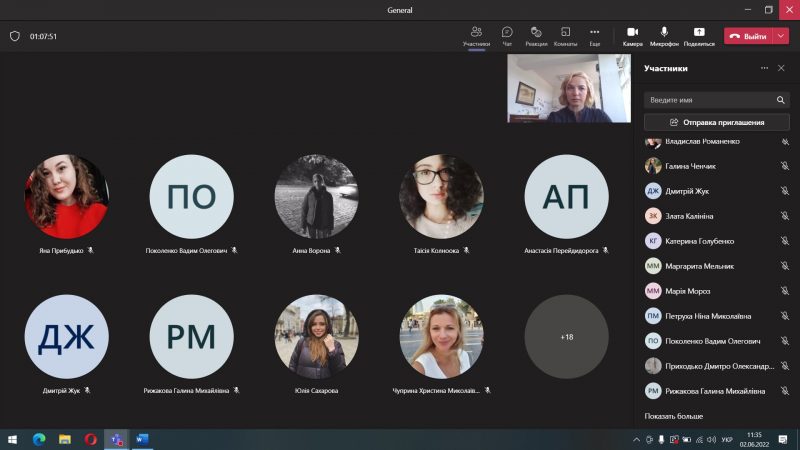This screenshot has width=800, height=450.
Task: Click the red Выйти leave button
Action: 748,36
